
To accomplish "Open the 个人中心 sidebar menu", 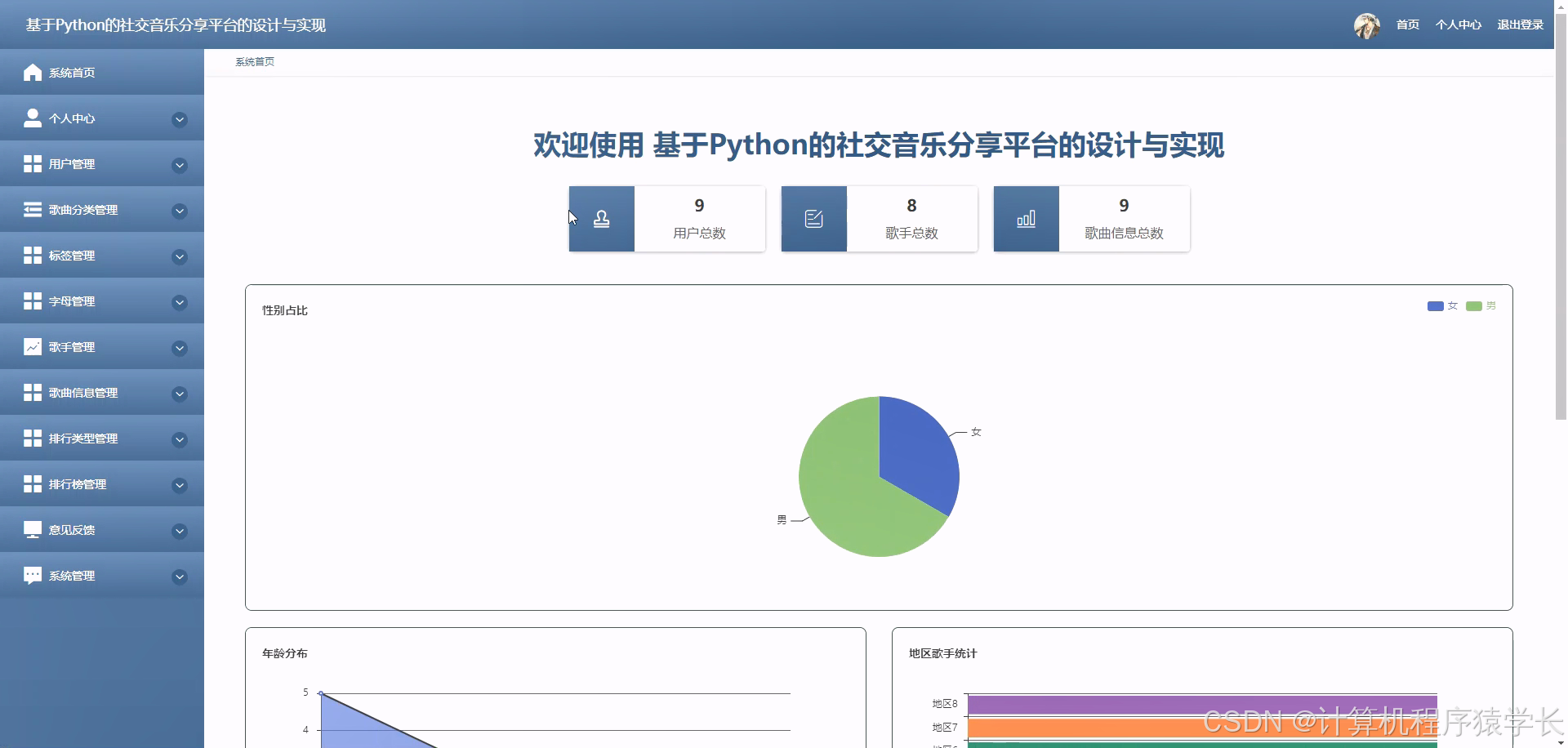I will pyautogui.click(x=102, y=118).
